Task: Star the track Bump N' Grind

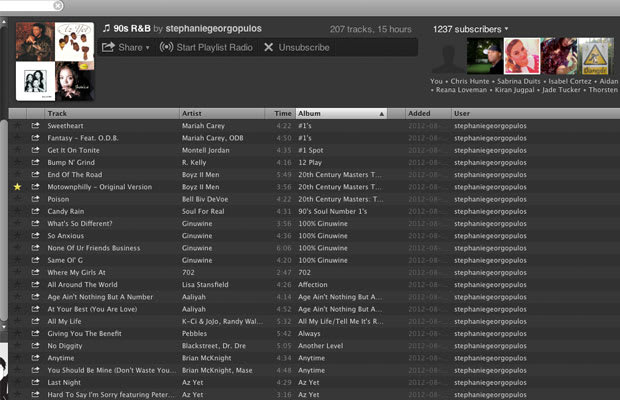Action: click(x=17, y=162)
